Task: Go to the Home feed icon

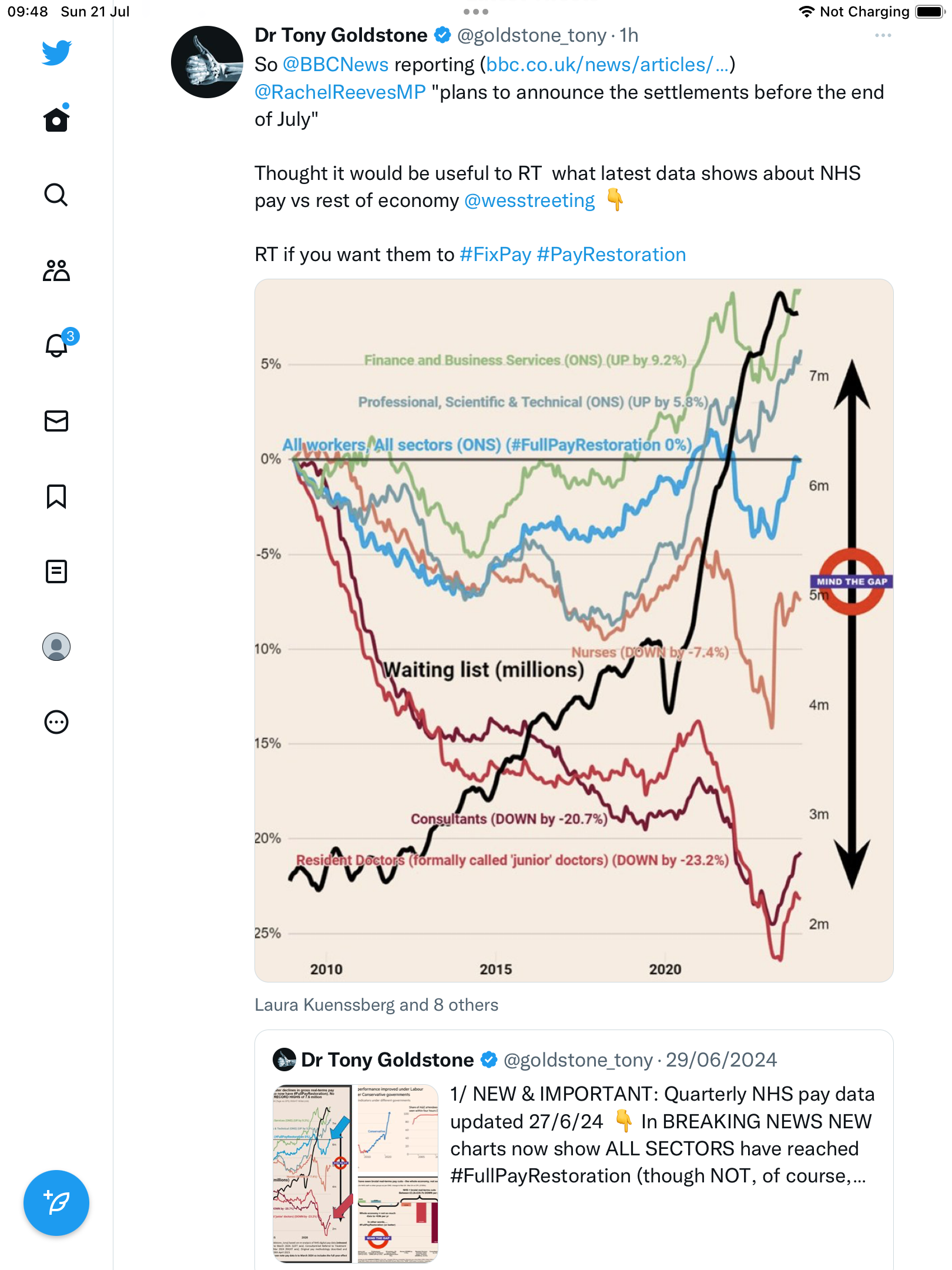Action: [56, 119]
